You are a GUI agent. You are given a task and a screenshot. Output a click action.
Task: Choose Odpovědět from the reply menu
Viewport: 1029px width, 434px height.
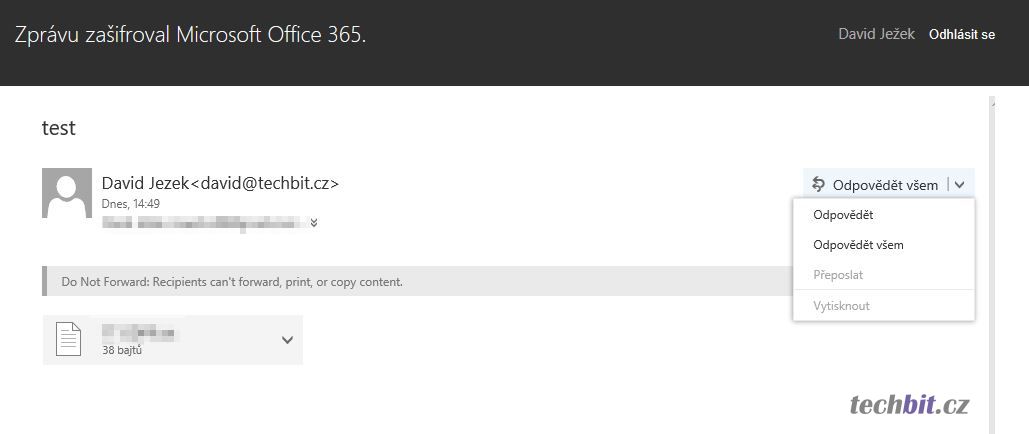844,215
